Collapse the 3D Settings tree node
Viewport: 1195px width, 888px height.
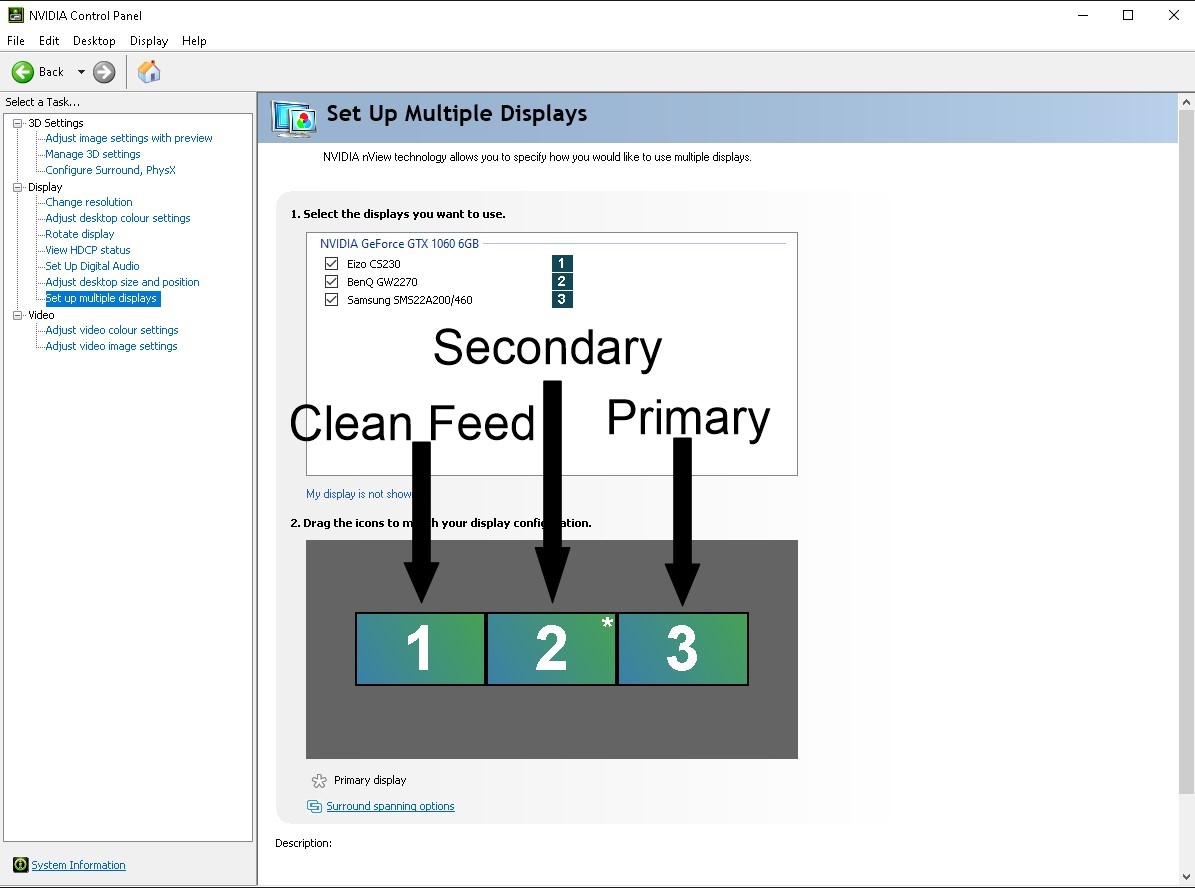pyautogui.click(x=18, y=123)
